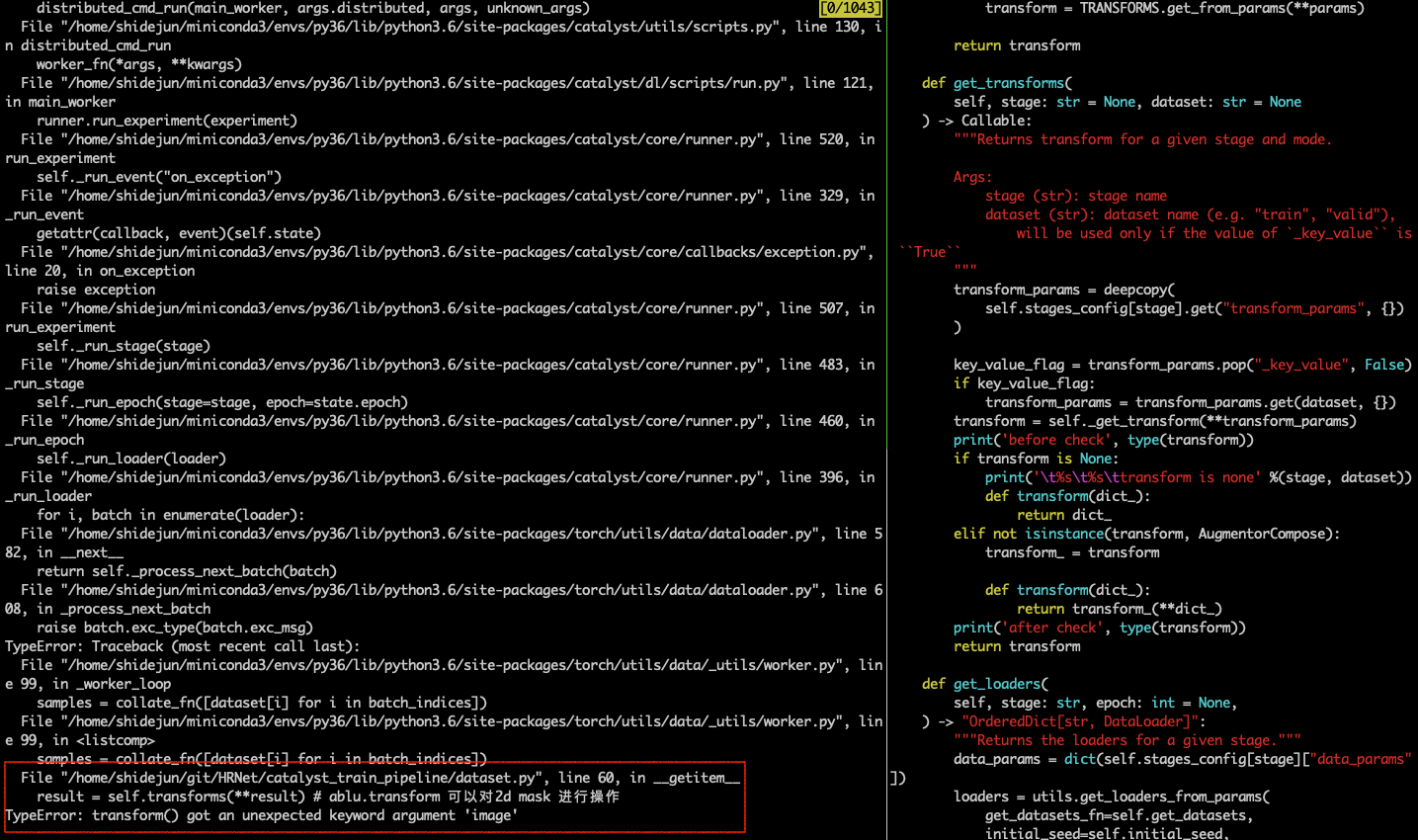Click the 'self, stage: str = None, dataset: str = None' parameters line
The image size is (1418, 840).
coord(1127,102)
